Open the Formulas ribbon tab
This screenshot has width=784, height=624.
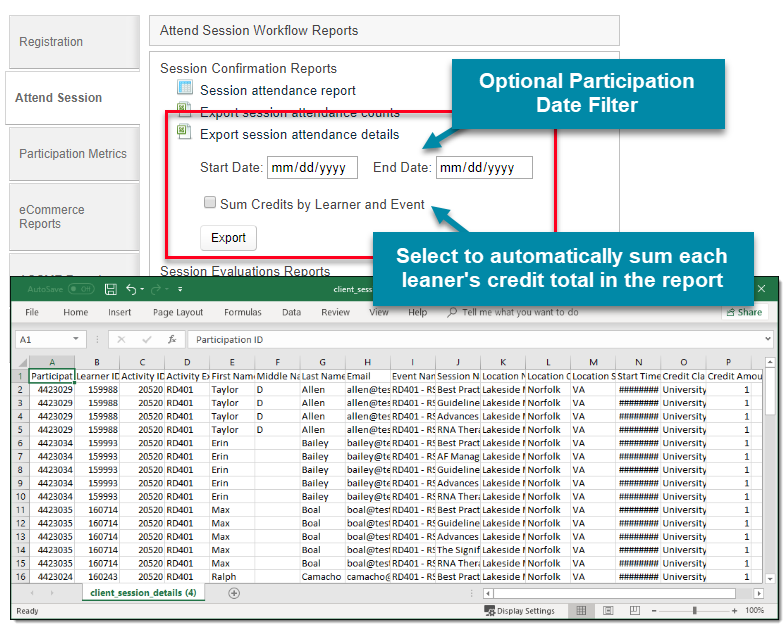pyautogui.click(x=242, y=312)
